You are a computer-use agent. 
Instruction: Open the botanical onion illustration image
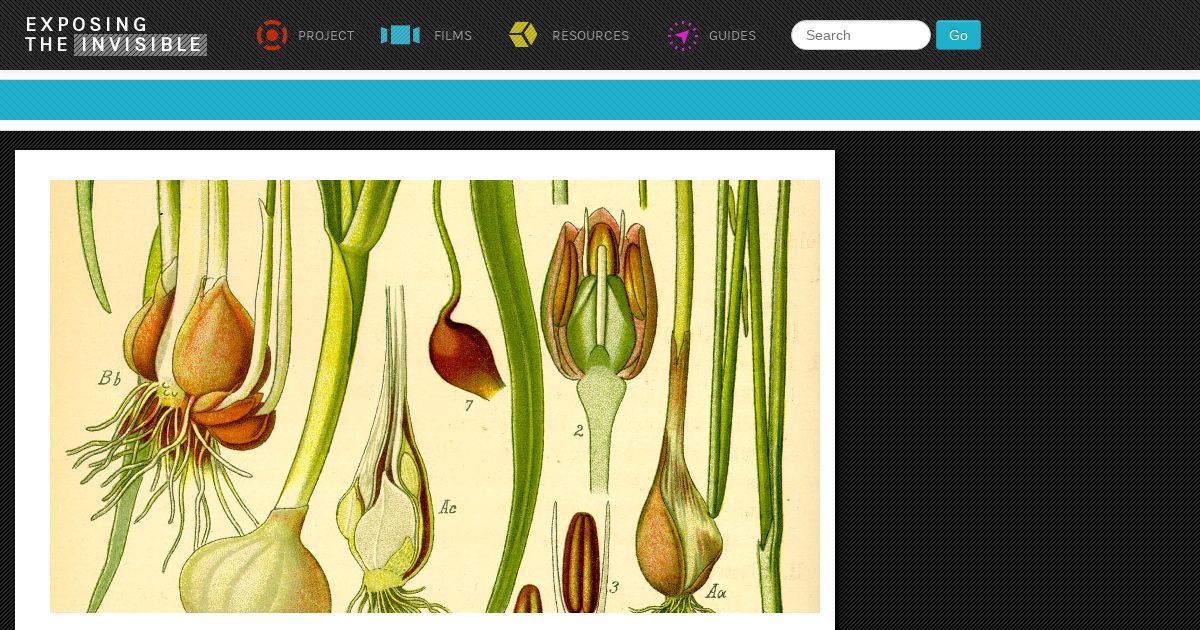435,396
